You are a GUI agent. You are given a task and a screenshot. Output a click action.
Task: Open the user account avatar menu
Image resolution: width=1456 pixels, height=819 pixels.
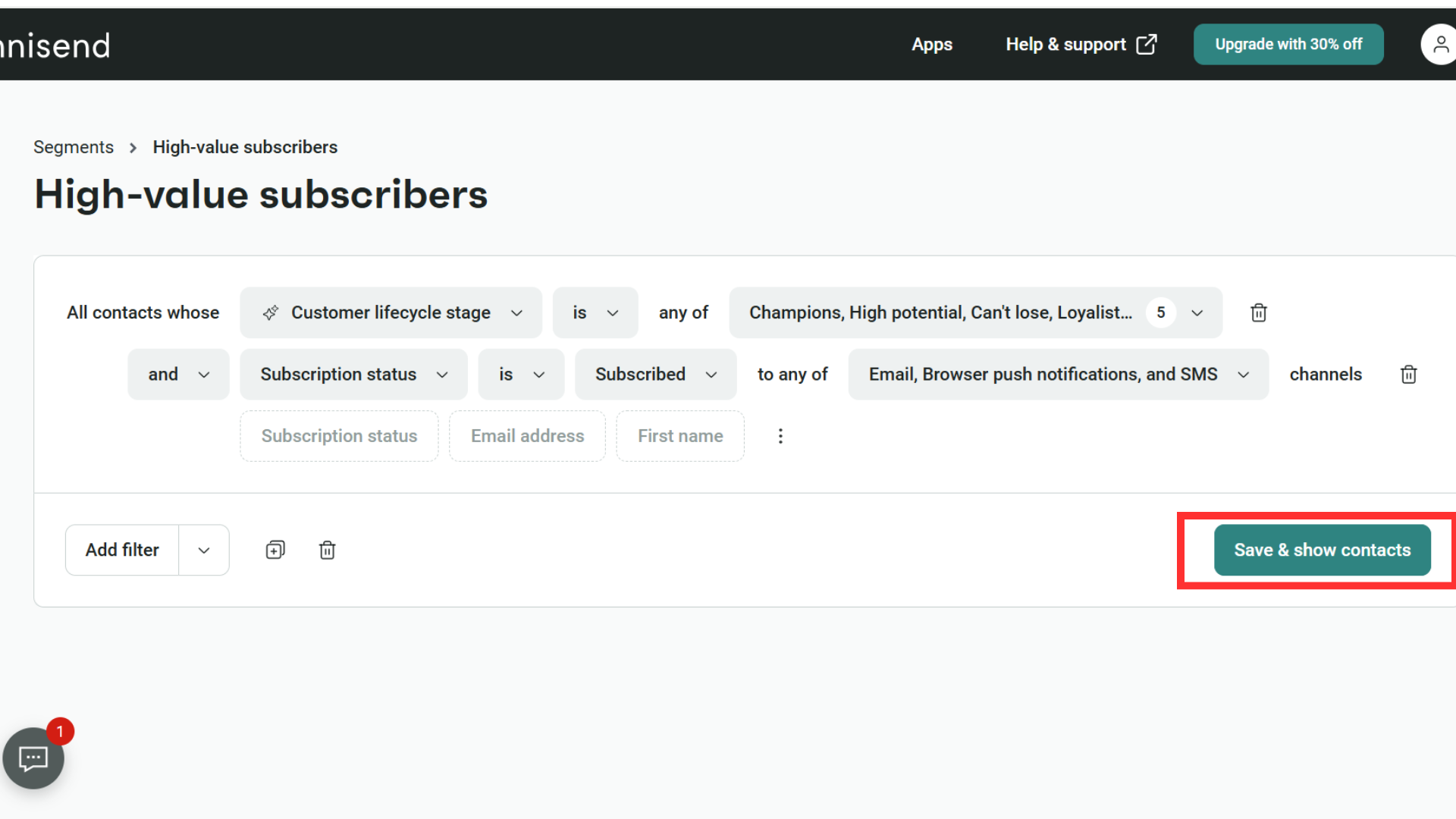[x=1439, y=45]
